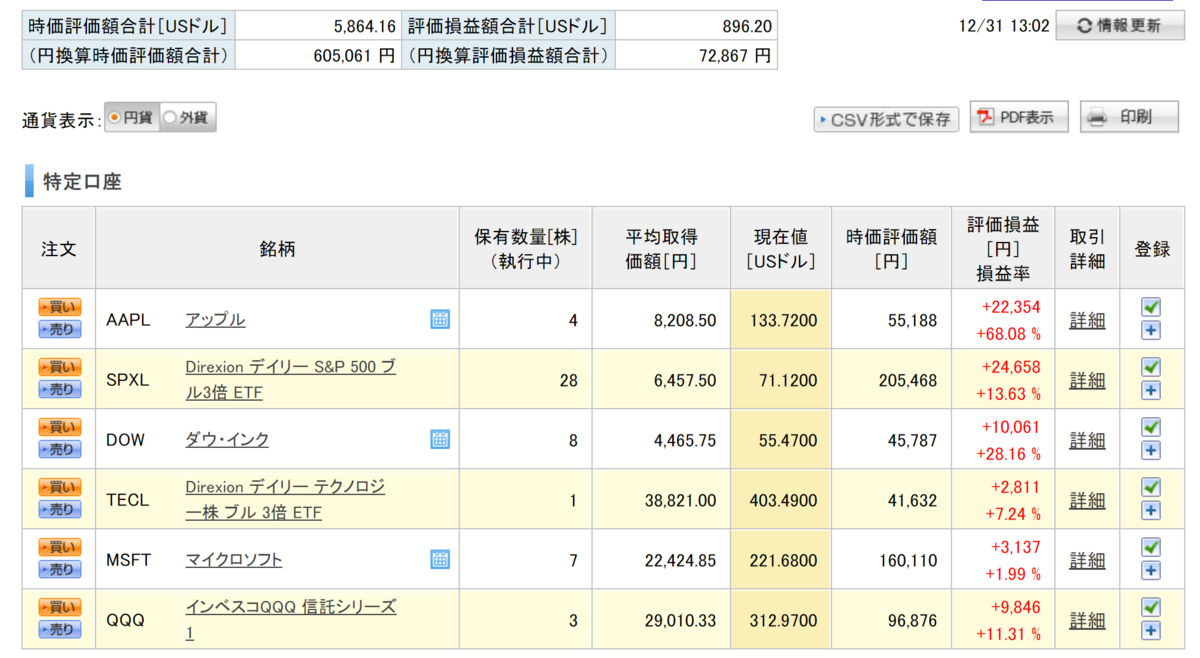Open the PDF表示 button
This screenshot has width=1200, height=658.
click(1018, 117)
